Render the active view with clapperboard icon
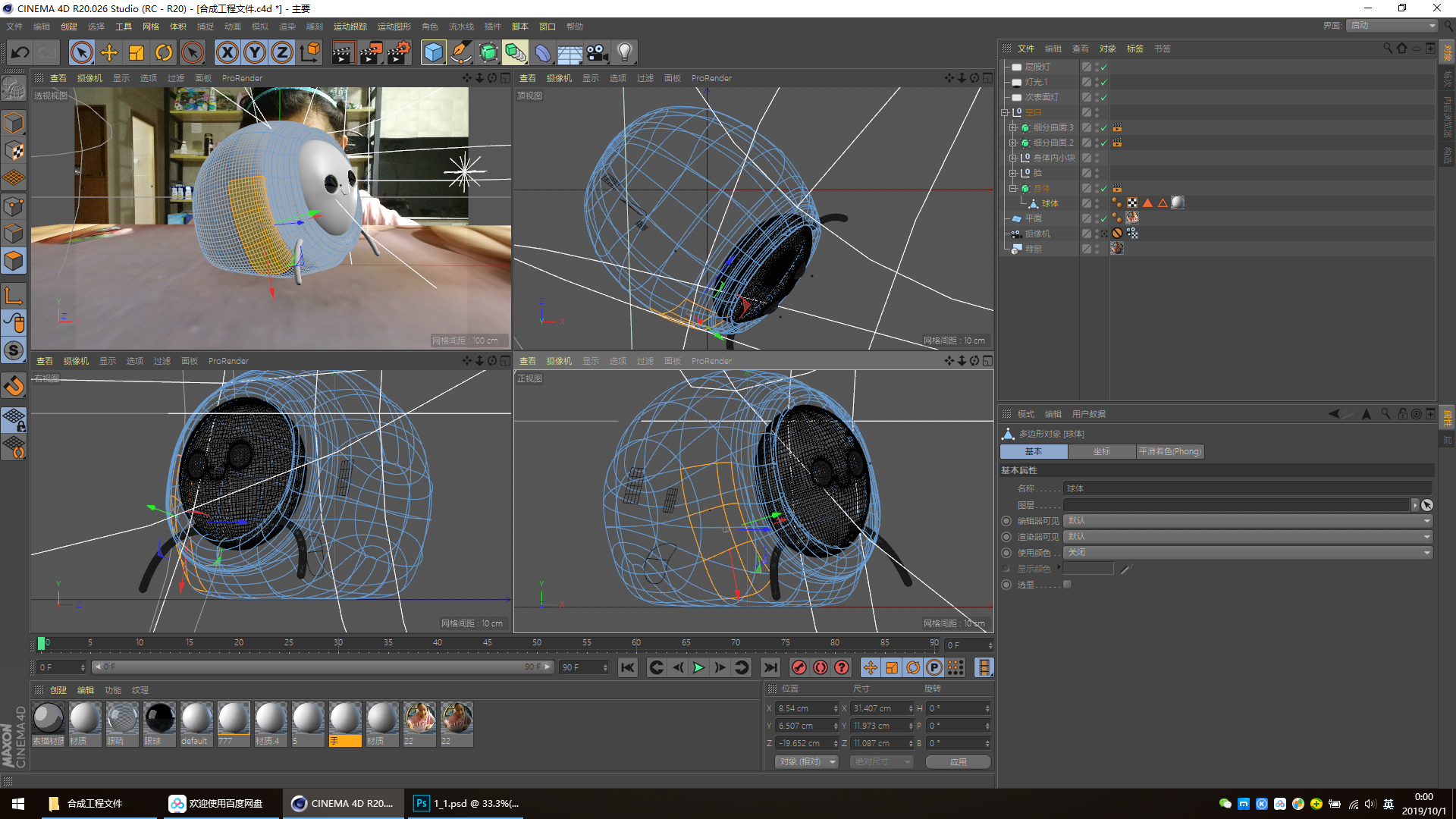 343,52
